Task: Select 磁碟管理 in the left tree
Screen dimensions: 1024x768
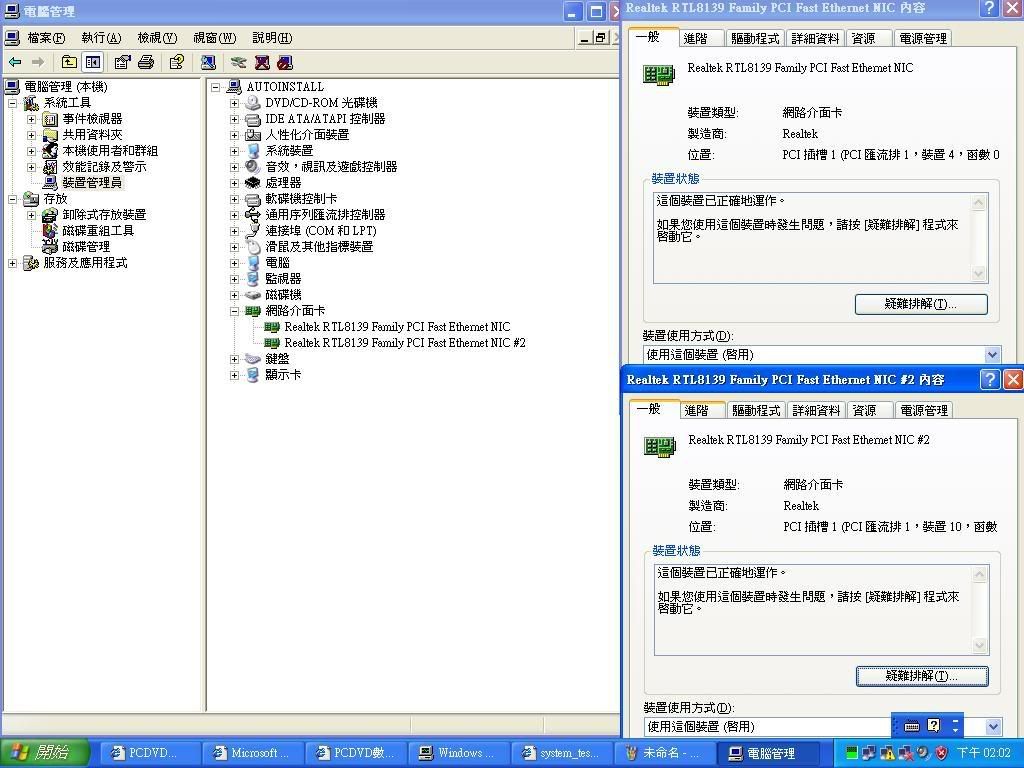Action: [86, 247]
